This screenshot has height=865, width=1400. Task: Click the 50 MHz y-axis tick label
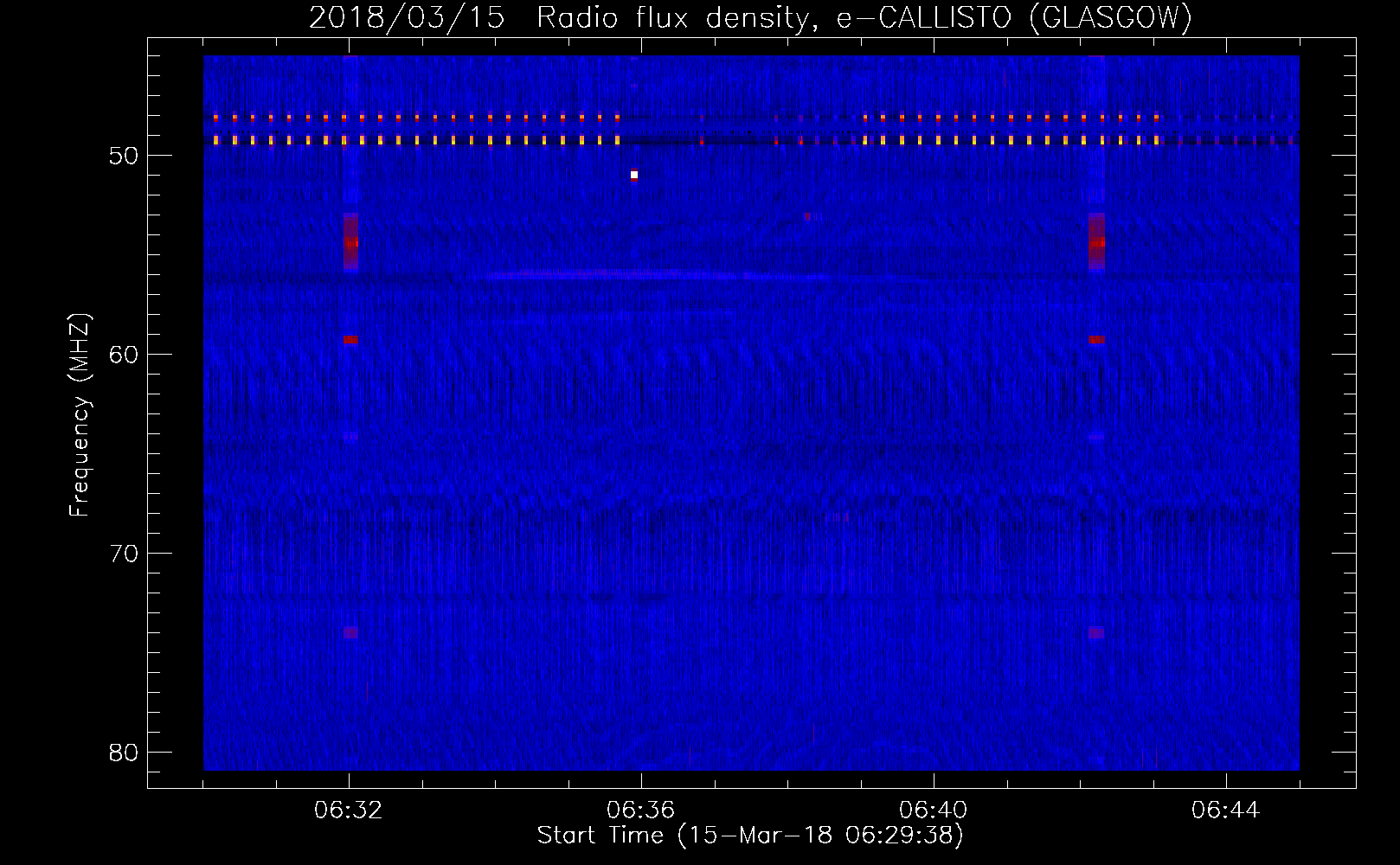124,156
